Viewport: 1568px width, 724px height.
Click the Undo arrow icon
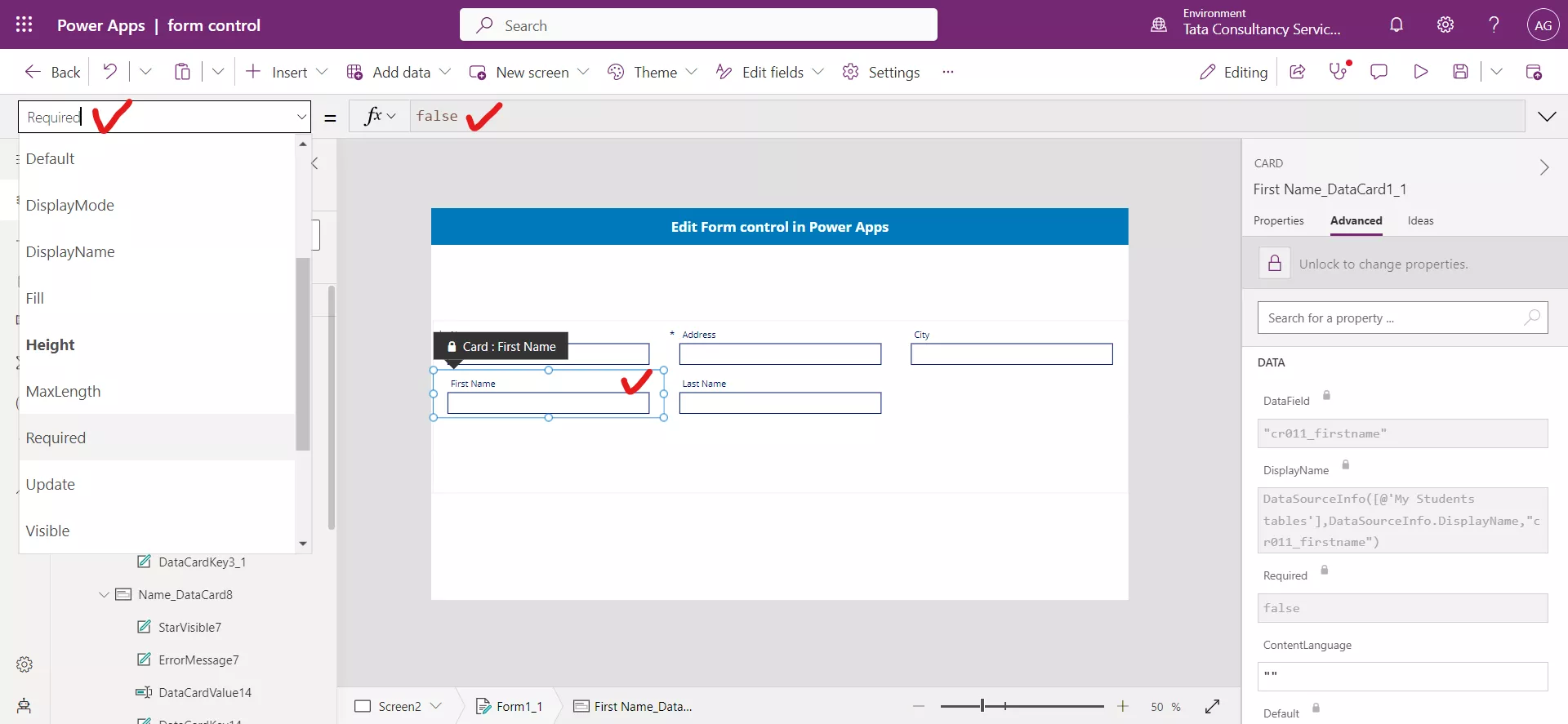click(x=109, y=72)
